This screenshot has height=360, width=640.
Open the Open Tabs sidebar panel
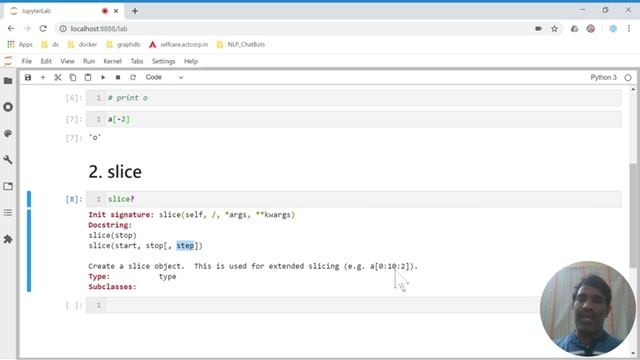(x=8, y=186)
